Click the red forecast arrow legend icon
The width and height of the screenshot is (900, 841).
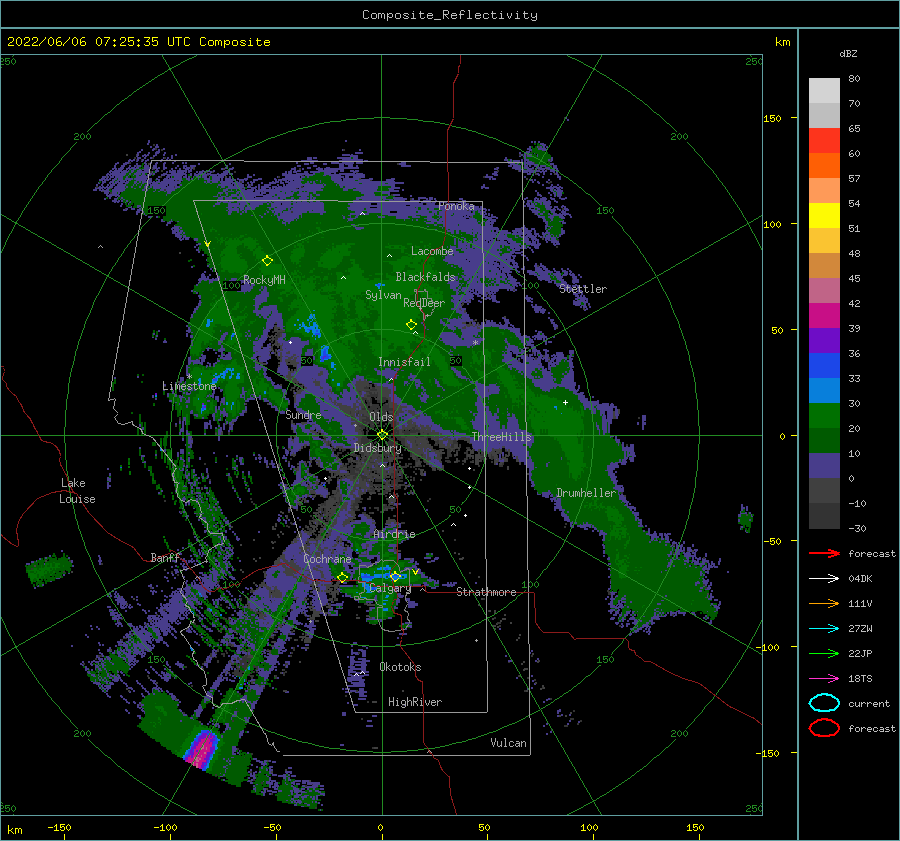click(x=824, y=553)
